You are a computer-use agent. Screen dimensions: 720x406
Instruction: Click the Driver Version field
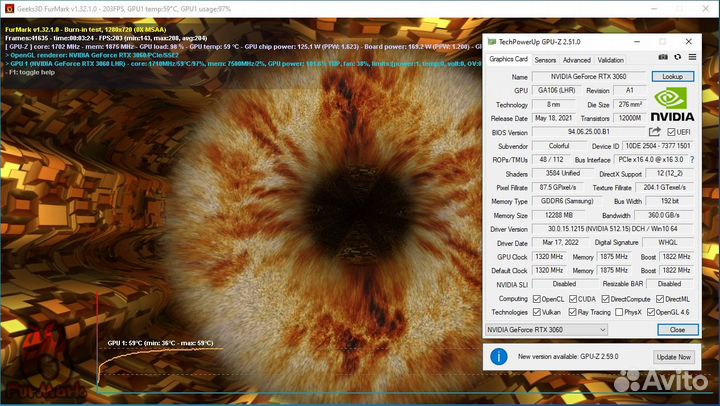613,229
